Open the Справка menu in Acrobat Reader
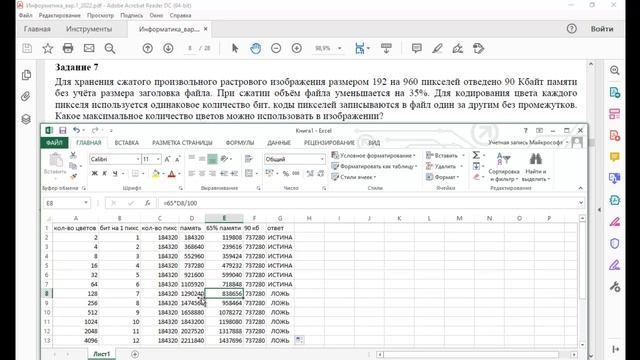The height and width of the screenshot is (360, 640). click(x=180, y=15)
